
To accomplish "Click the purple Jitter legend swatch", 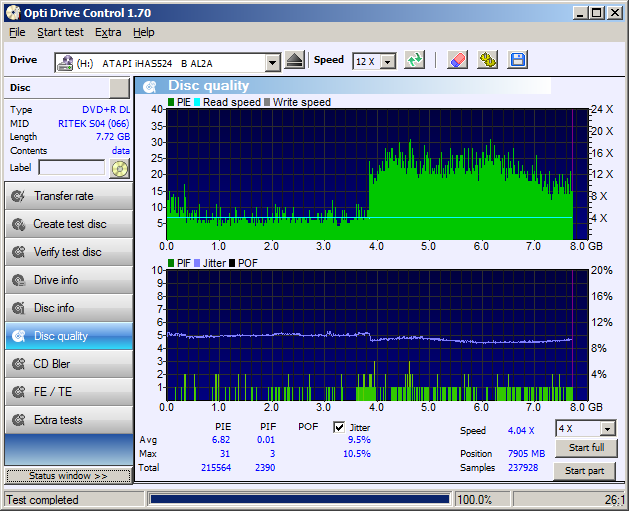I will click(197, 263).
